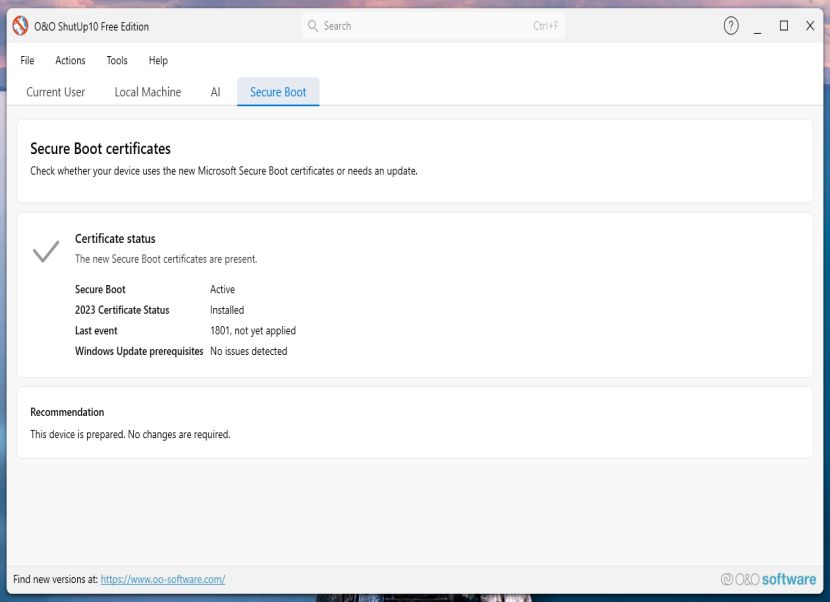Screen dimensions: 830x602
Task: Click the 'Ctrl+F' shortcut hint
Action: 546,26
